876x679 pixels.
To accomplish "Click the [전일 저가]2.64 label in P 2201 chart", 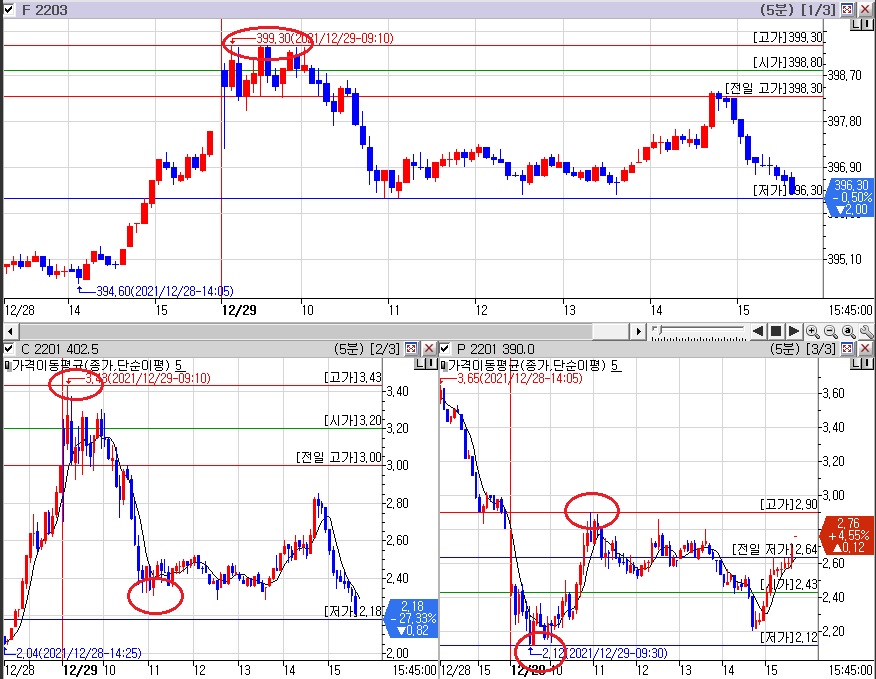I will [x=775, y=549].
